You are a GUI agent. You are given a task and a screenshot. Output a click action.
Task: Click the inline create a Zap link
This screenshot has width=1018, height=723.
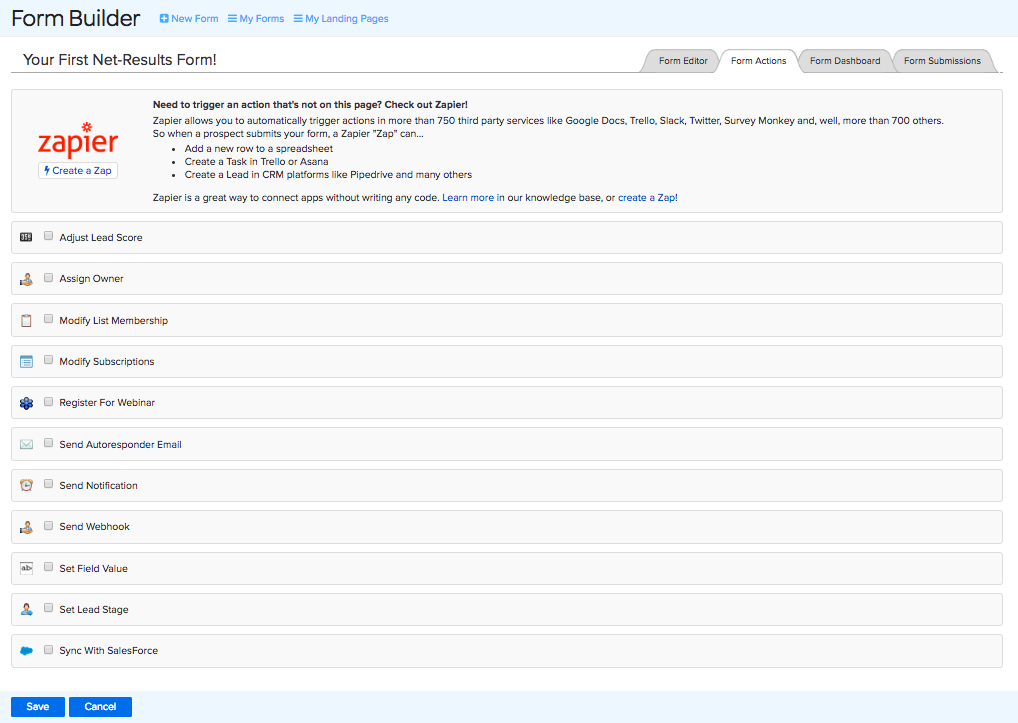(x=647, y=198)
